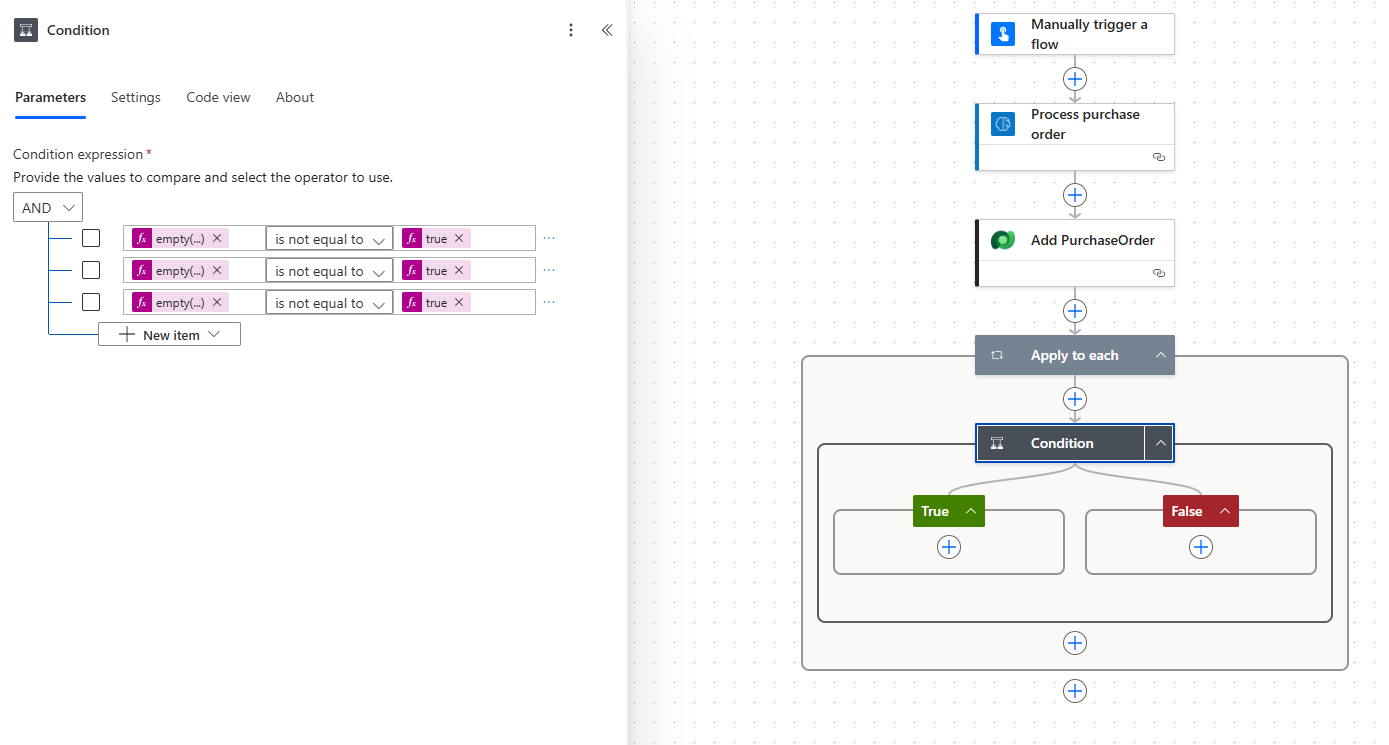This screenshot has width=1389, height=745.
Task: Collapse the Condition details panel
Action: pyautogui.click(x=607, y=30)
